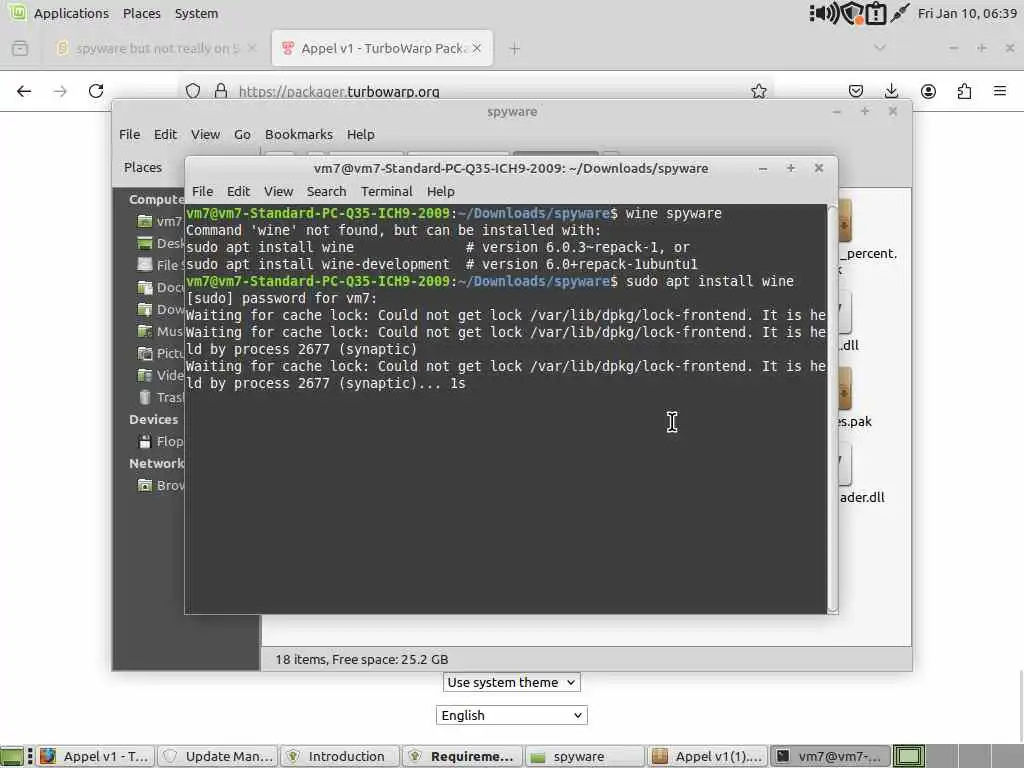Click the packager.turbowarp.org address bar
This screenshot has height=768, width=1024.
pos(477,91)
